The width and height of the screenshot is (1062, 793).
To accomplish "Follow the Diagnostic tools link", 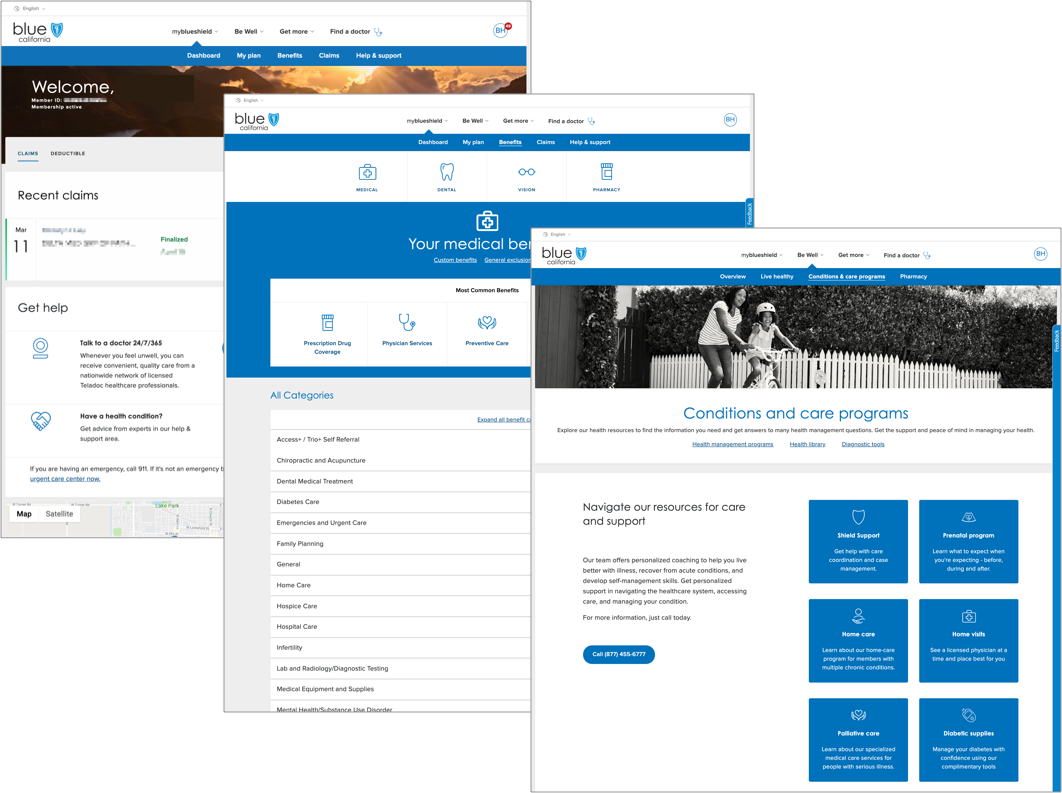I will click(x=863, y=444).
